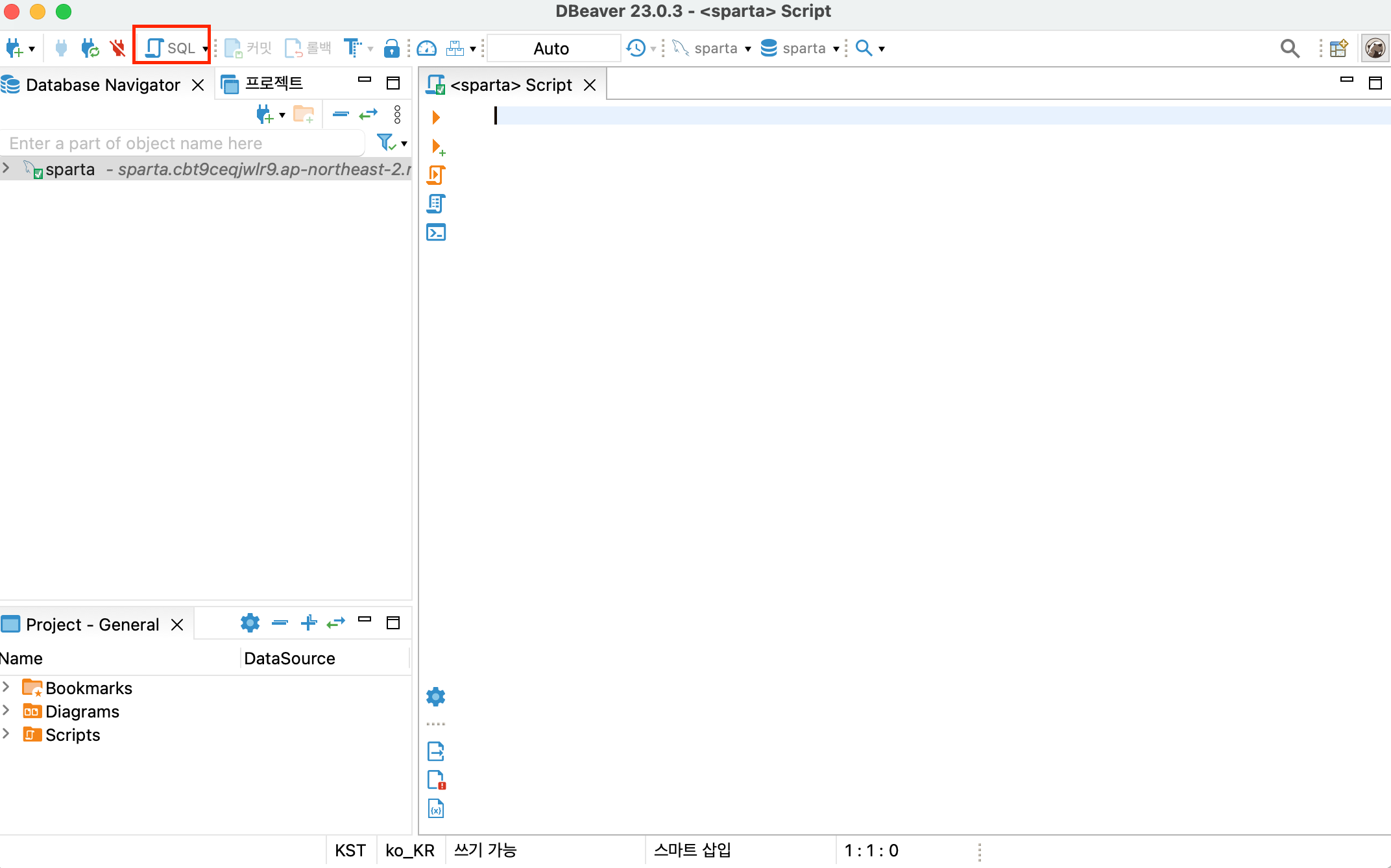Click the red Disconnect icon
The image size is (1391, 868).
click(x=117, y=48)
